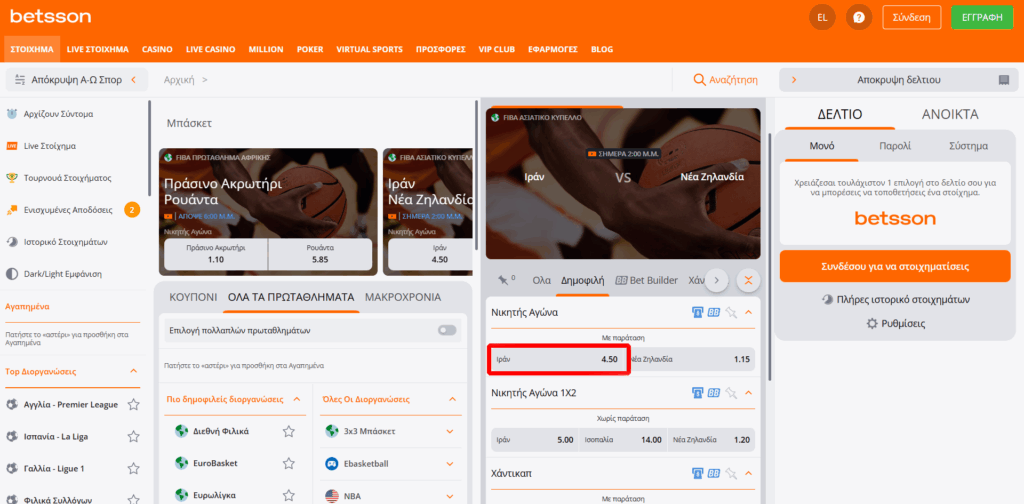
Task: Hide A-Z sports with Απόκρυψη Α-Ω Σπορ
Action: pyautogui.click(x=77, y=80)
